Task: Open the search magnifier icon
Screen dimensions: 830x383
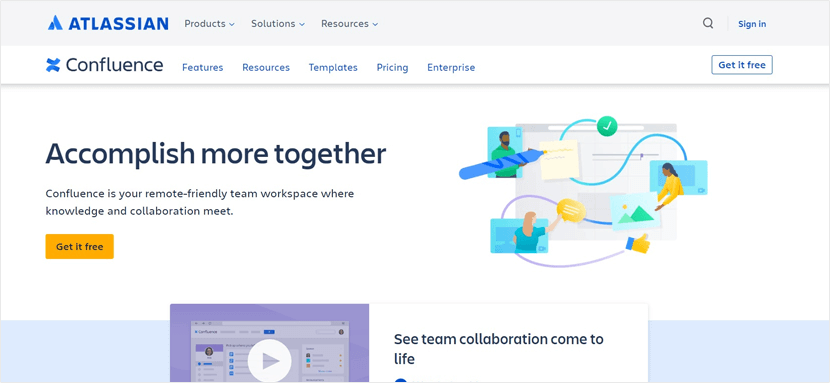Action: (708, 23)
